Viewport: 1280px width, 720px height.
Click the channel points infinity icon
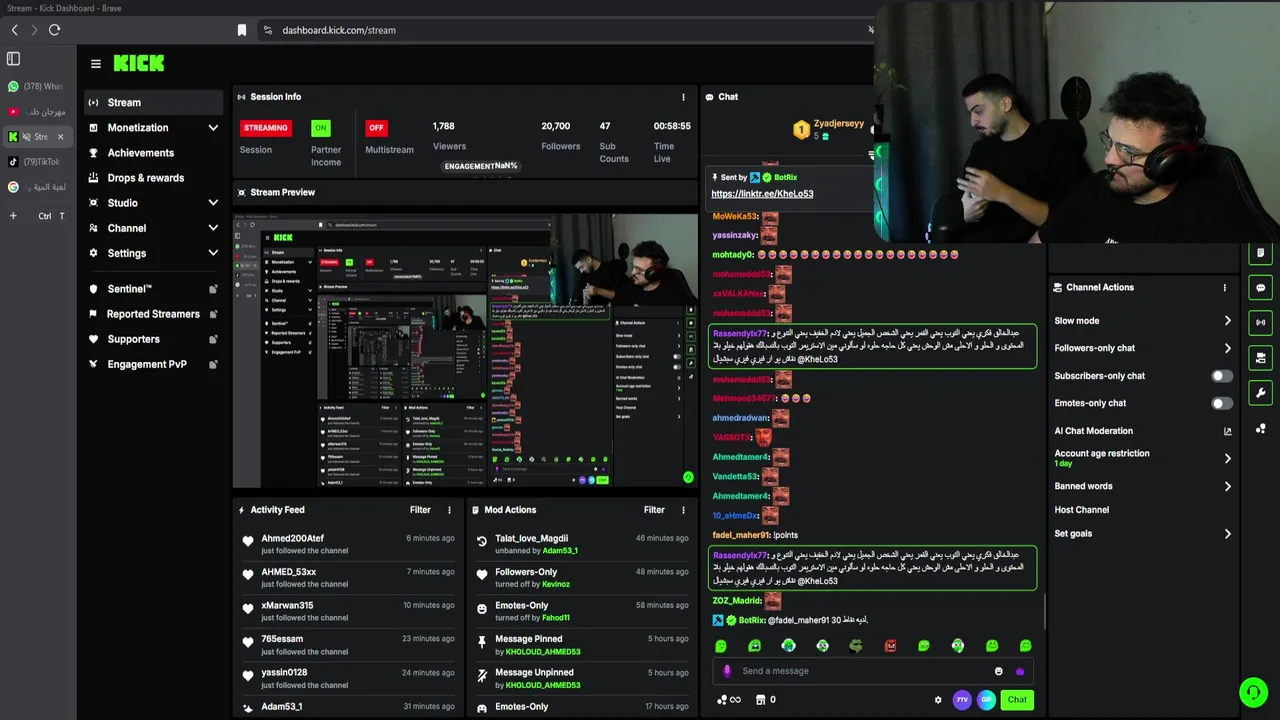(x=729, y=700)
